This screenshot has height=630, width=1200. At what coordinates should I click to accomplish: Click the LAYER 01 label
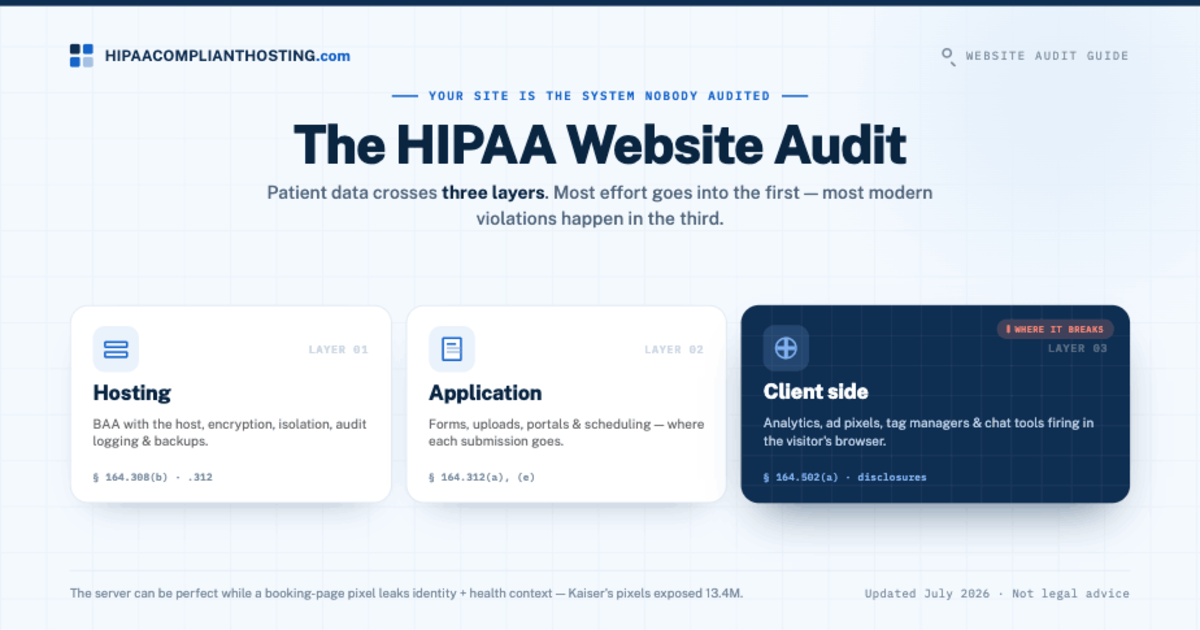[338, 350]
